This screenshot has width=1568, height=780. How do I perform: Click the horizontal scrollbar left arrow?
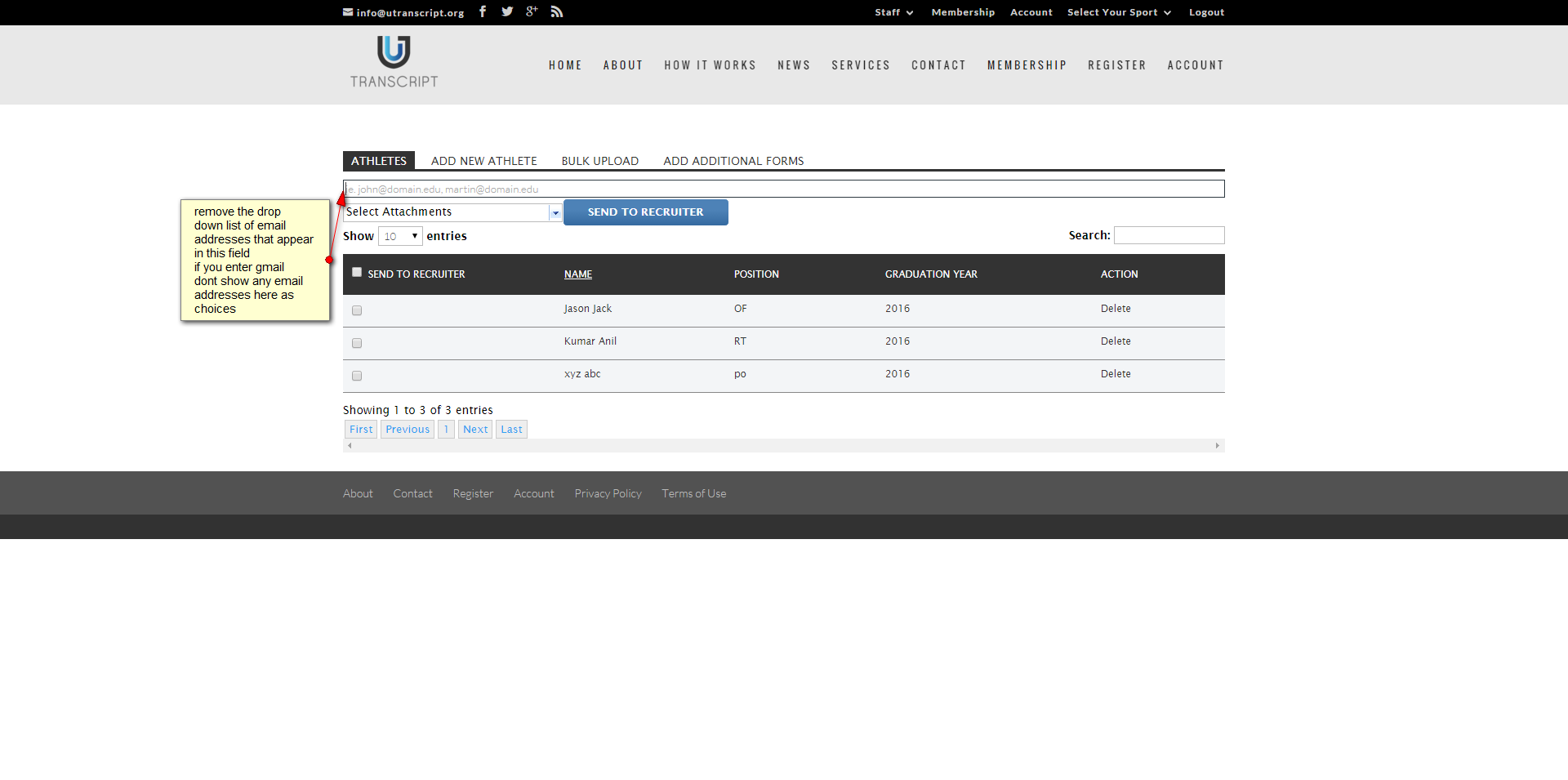[350, 446]
